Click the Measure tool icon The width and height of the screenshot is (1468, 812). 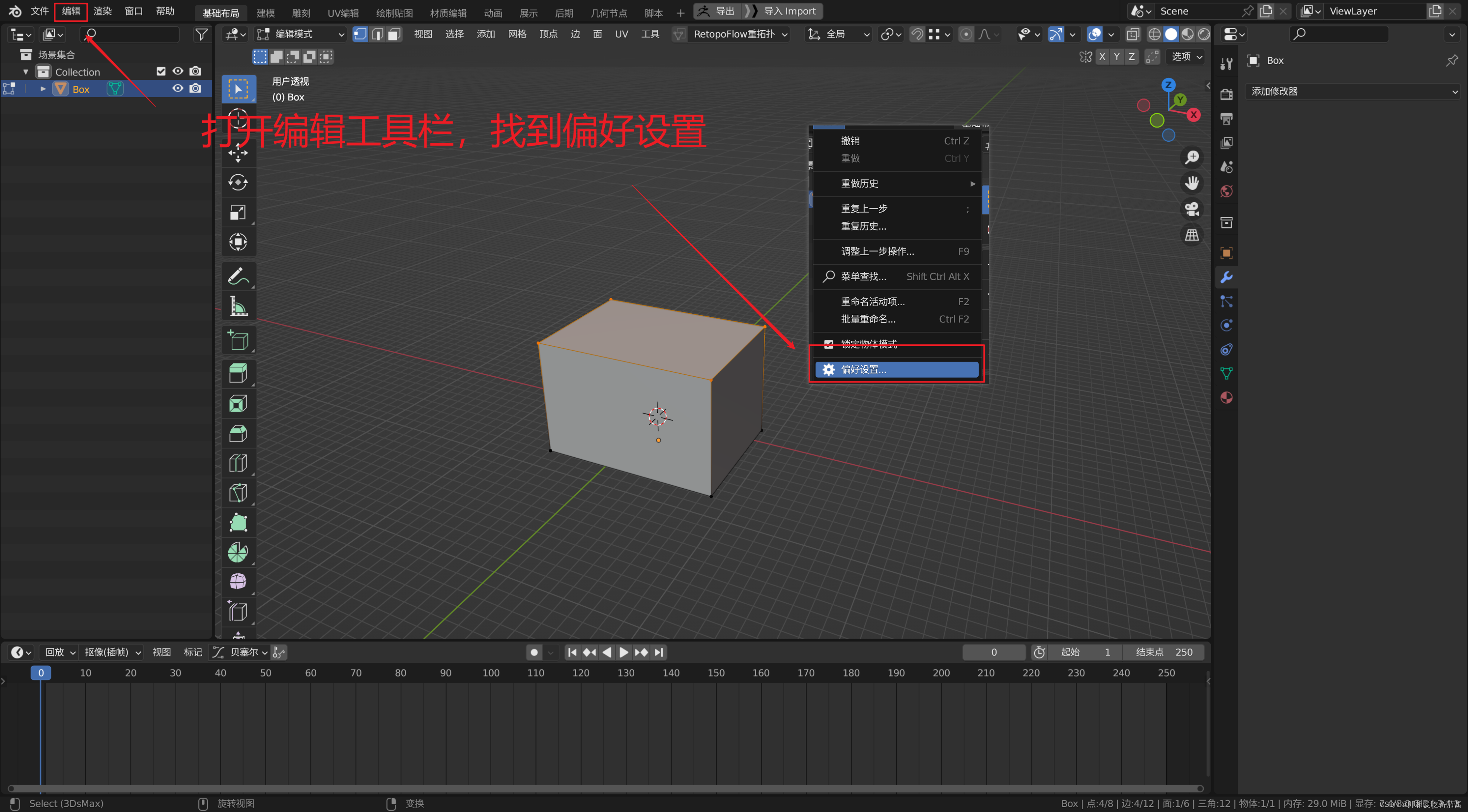[240, 307]
